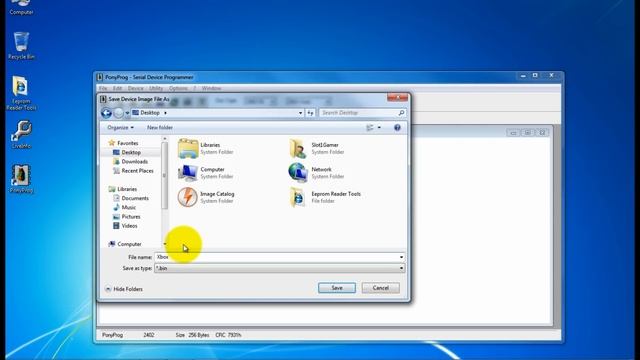Select Favorites in the navigation pane

coord(127,143)
